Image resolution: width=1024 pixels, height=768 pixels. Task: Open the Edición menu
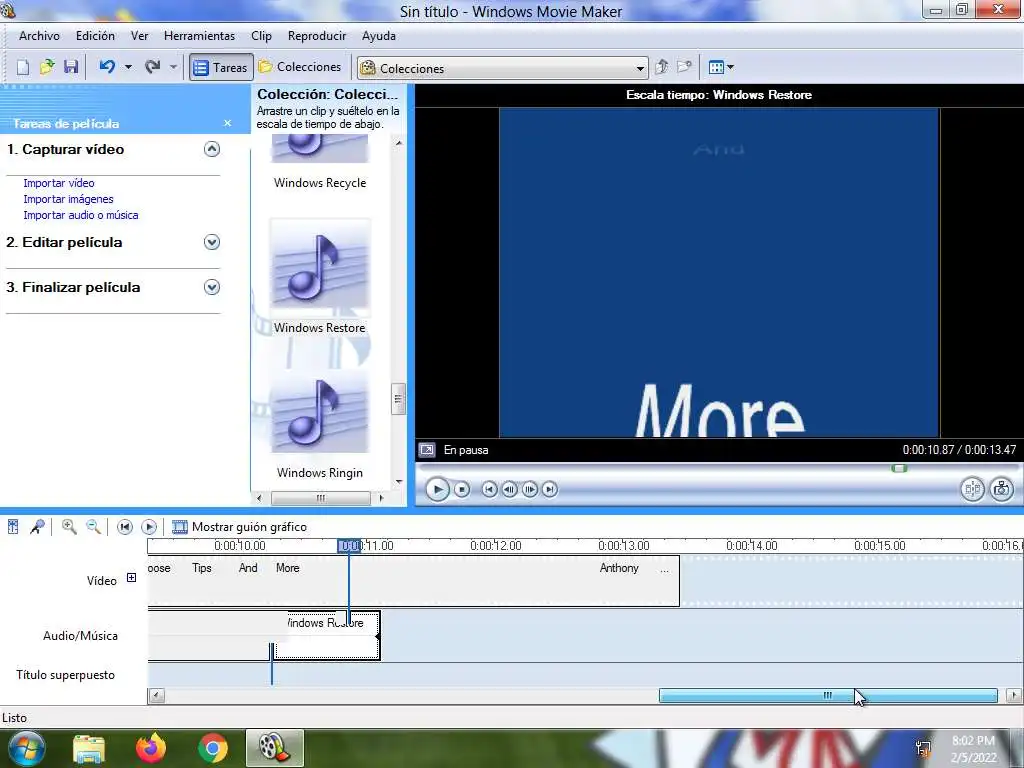pyautogui.click(x=95, y=36)
